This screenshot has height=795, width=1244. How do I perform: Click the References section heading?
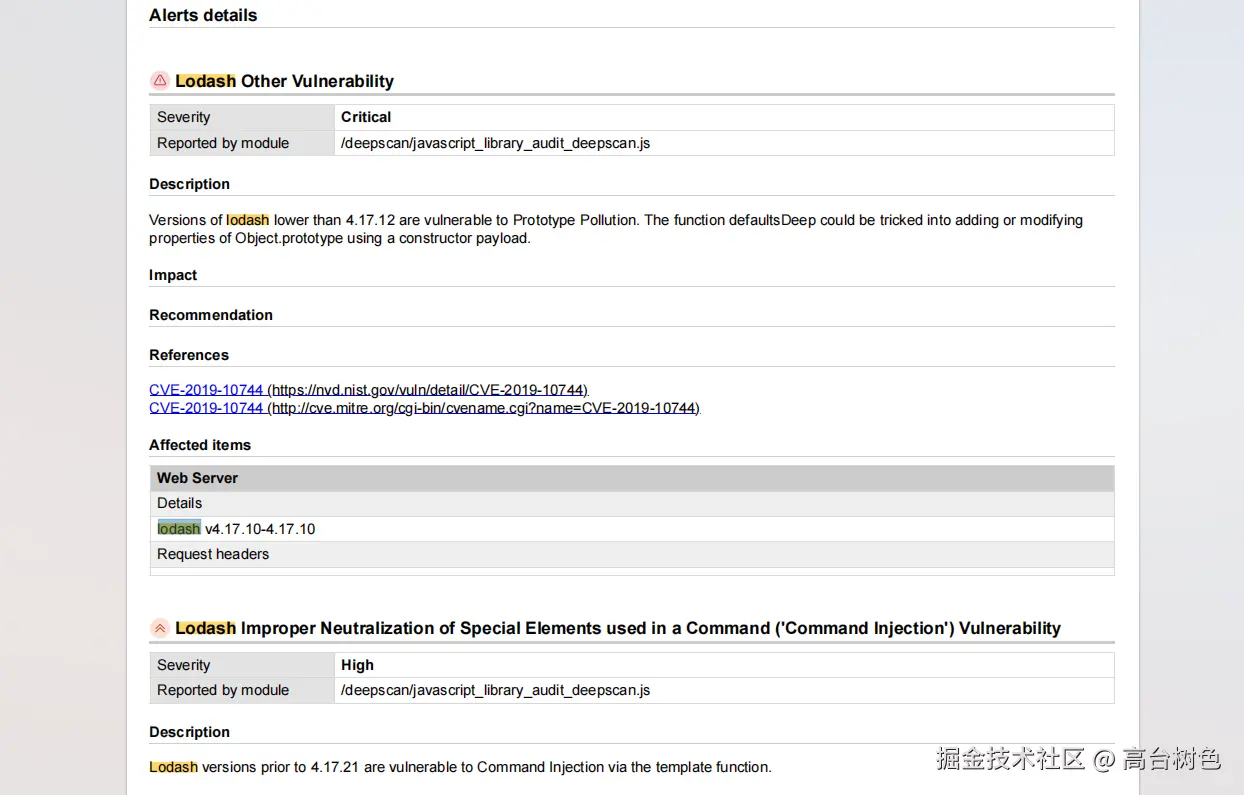[x=189, y=355]
